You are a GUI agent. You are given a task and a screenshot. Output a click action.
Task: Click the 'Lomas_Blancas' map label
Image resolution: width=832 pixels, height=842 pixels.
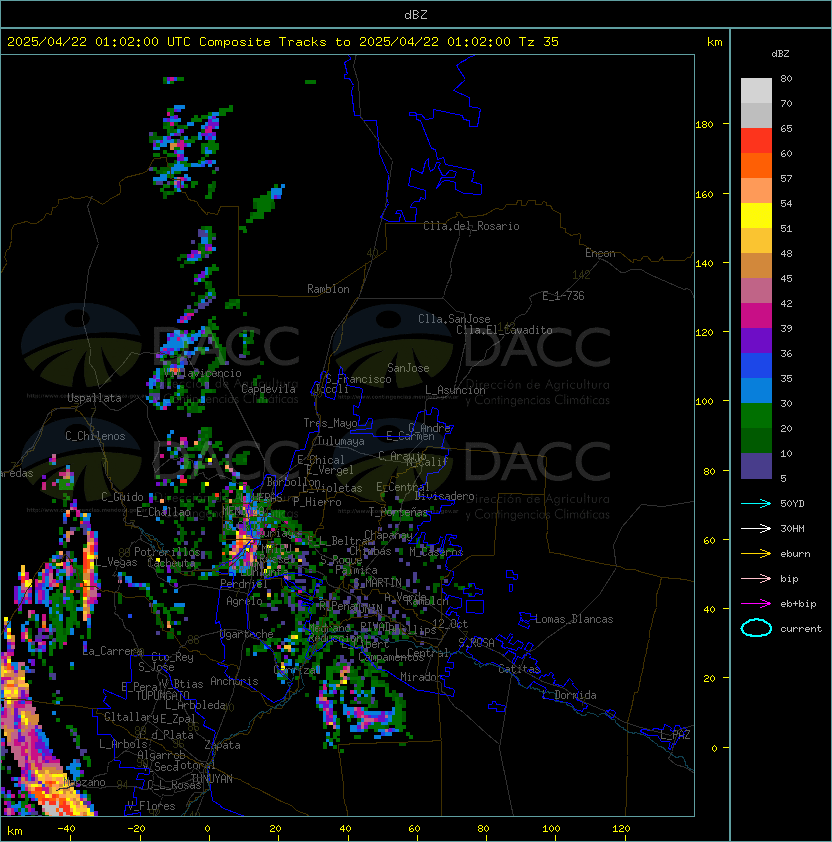574,619
